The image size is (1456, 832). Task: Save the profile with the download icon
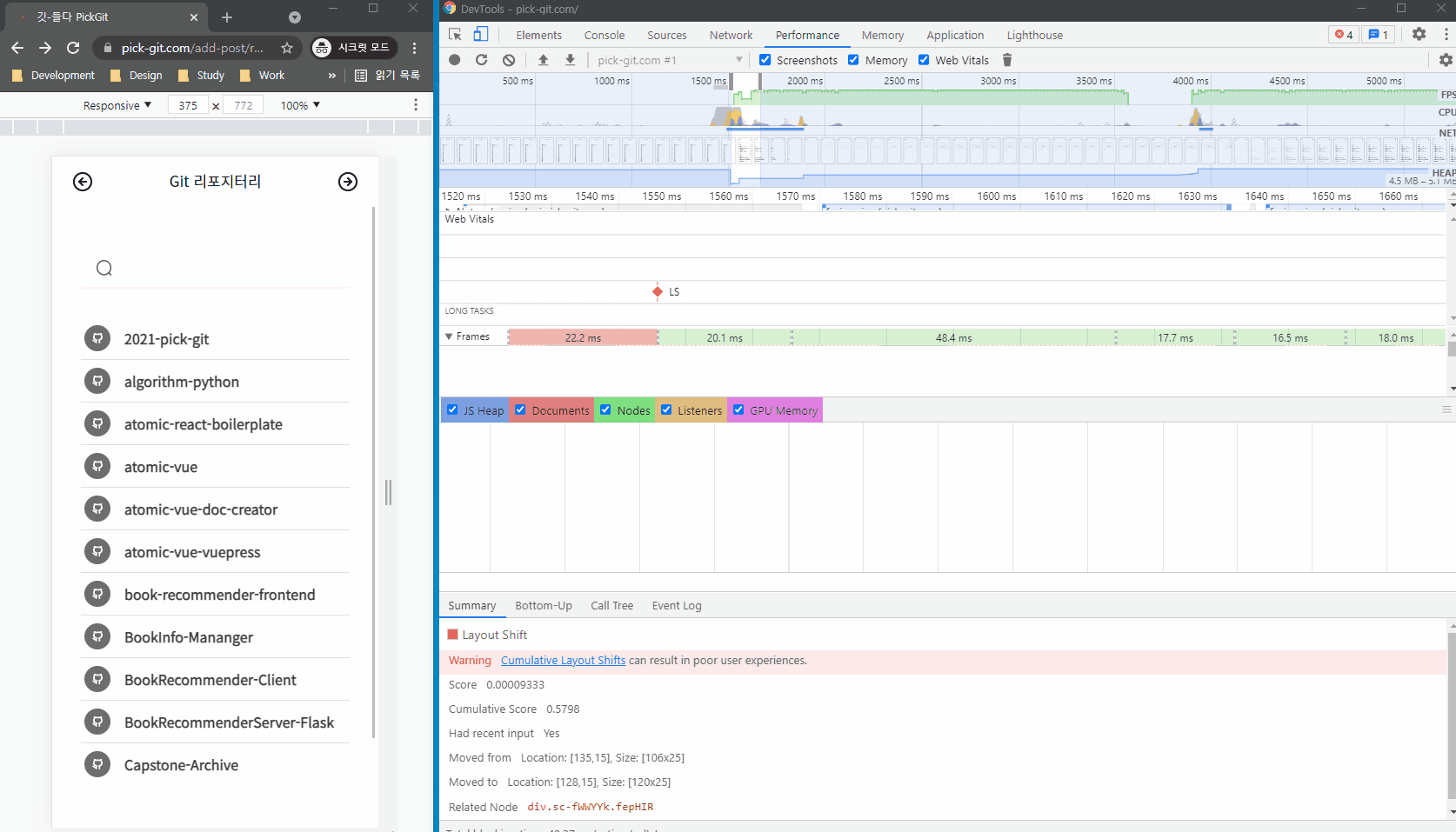(571, 60)
